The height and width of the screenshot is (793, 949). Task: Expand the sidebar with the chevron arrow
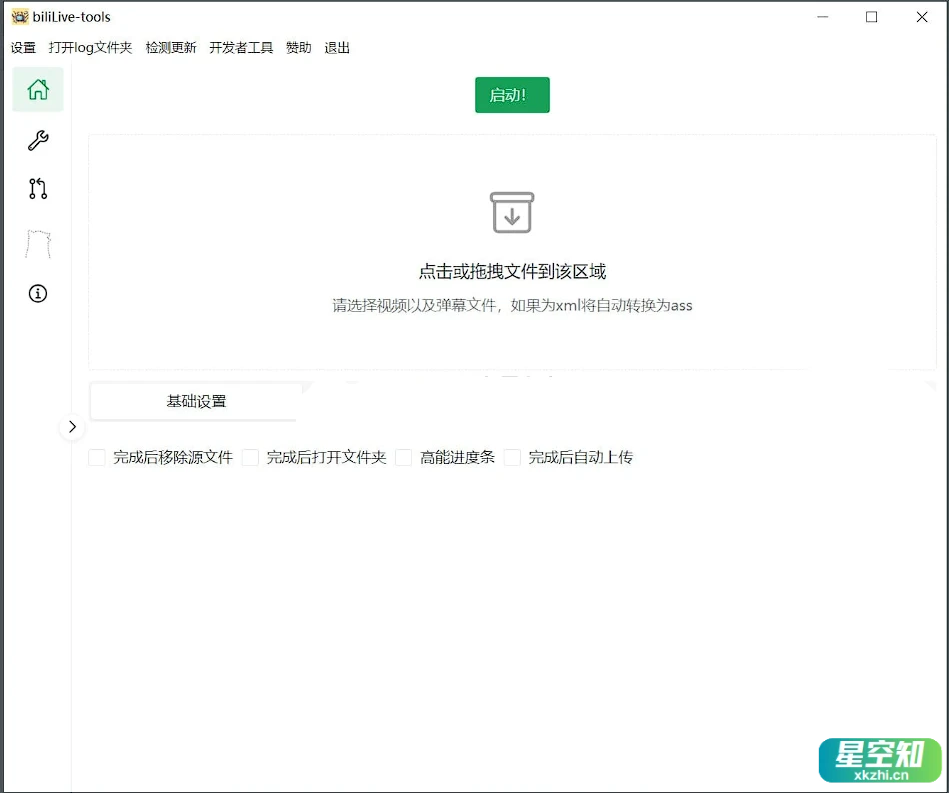(72, 427)
